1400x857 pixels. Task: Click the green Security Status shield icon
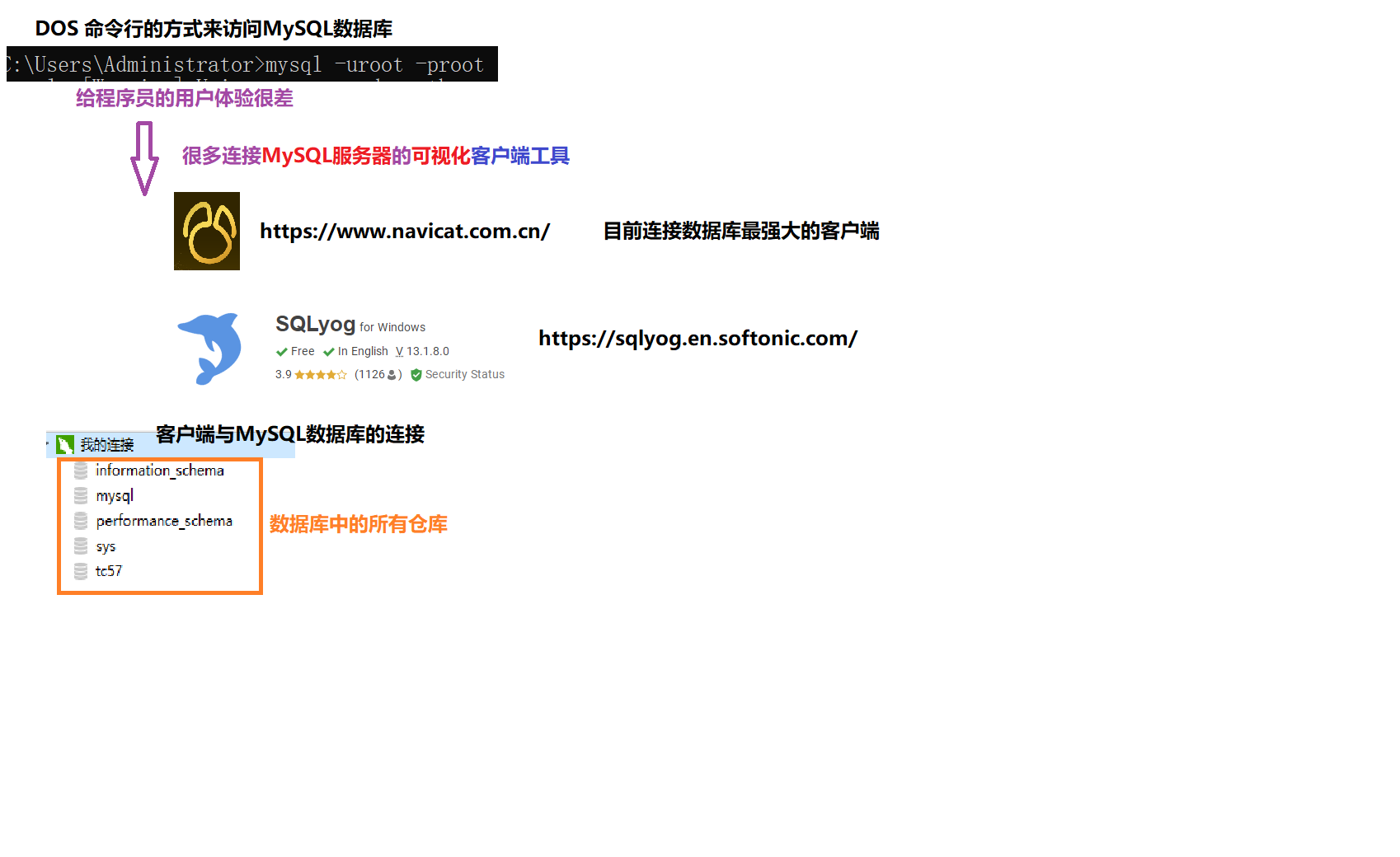pos(416,375)
